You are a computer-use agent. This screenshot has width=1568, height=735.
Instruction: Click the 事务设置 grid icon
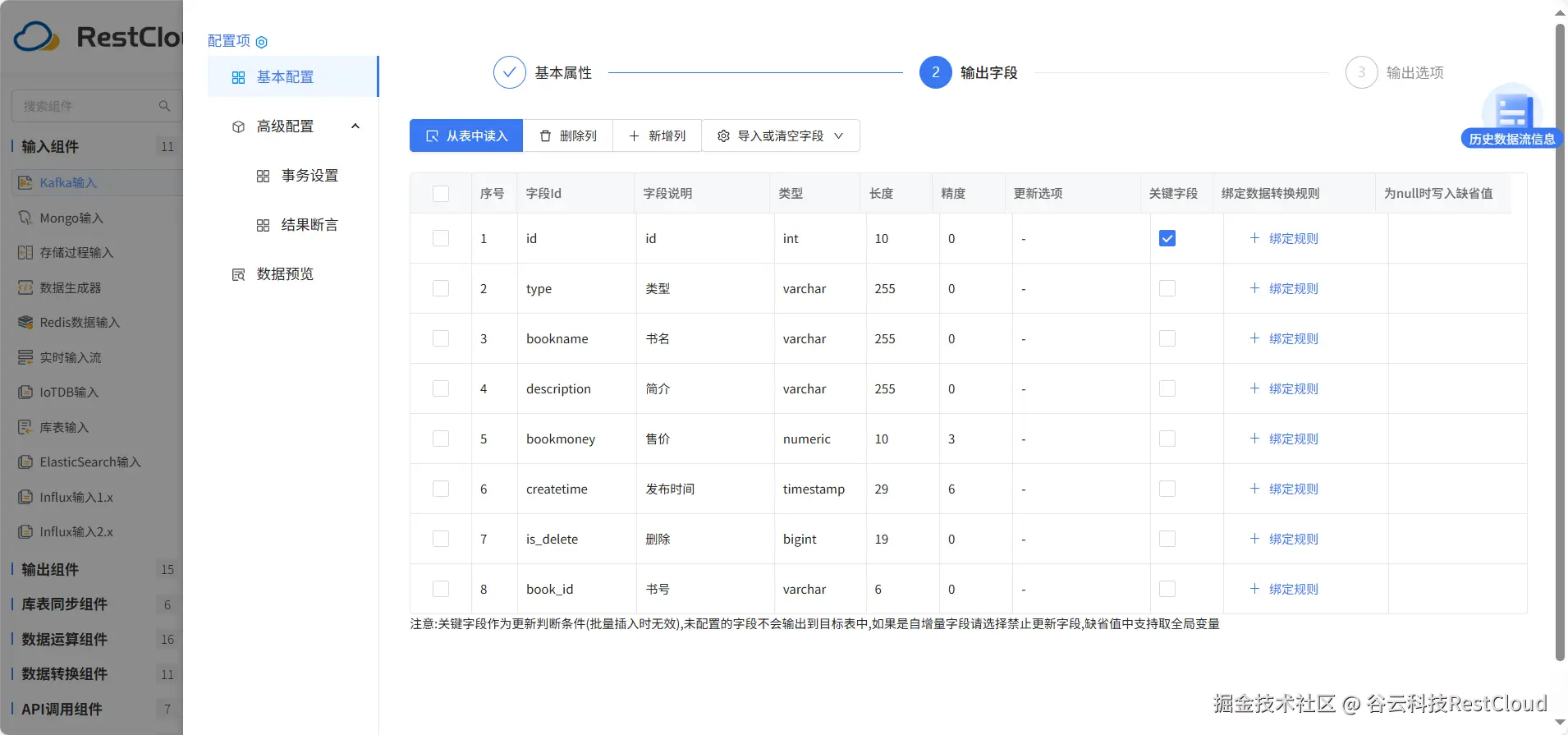[x=263, y=176]
